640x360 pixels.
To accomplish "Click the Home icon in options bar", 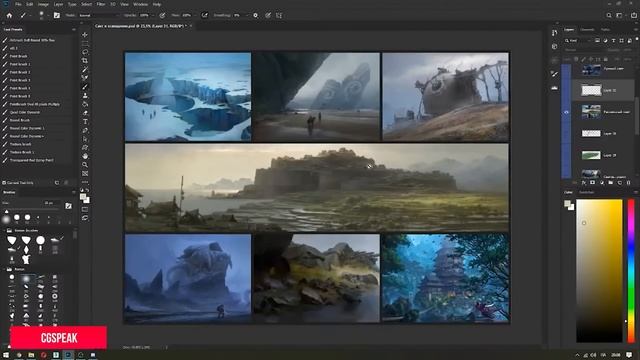I will pyautogui.click(x=9, y=16).
